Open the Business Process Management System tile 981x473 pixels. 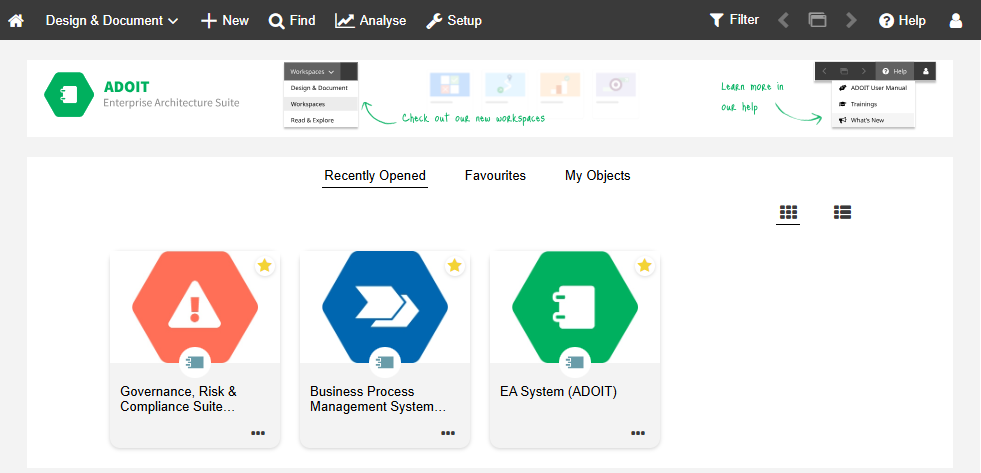coord(384,310)
